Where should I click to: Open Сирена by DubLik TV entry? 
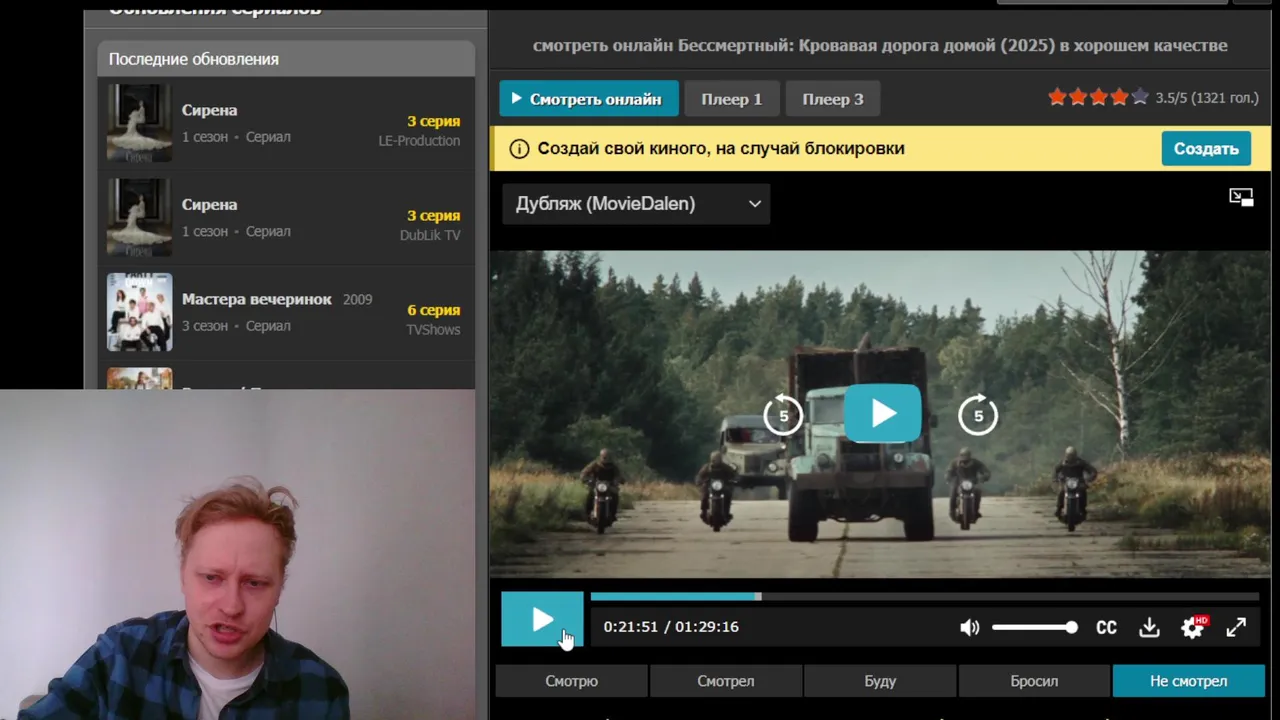tap(286, 218)
